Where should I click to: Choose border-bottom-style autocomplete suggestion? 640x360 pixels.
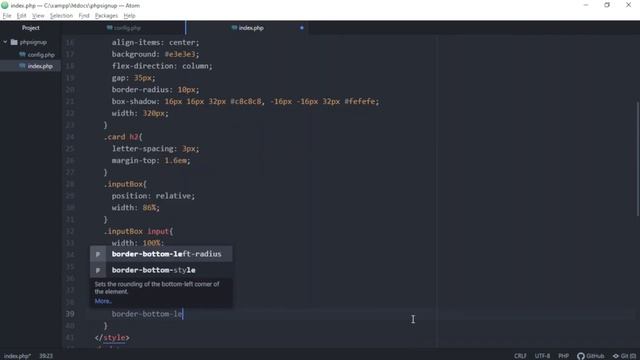[x=161, y=270]
